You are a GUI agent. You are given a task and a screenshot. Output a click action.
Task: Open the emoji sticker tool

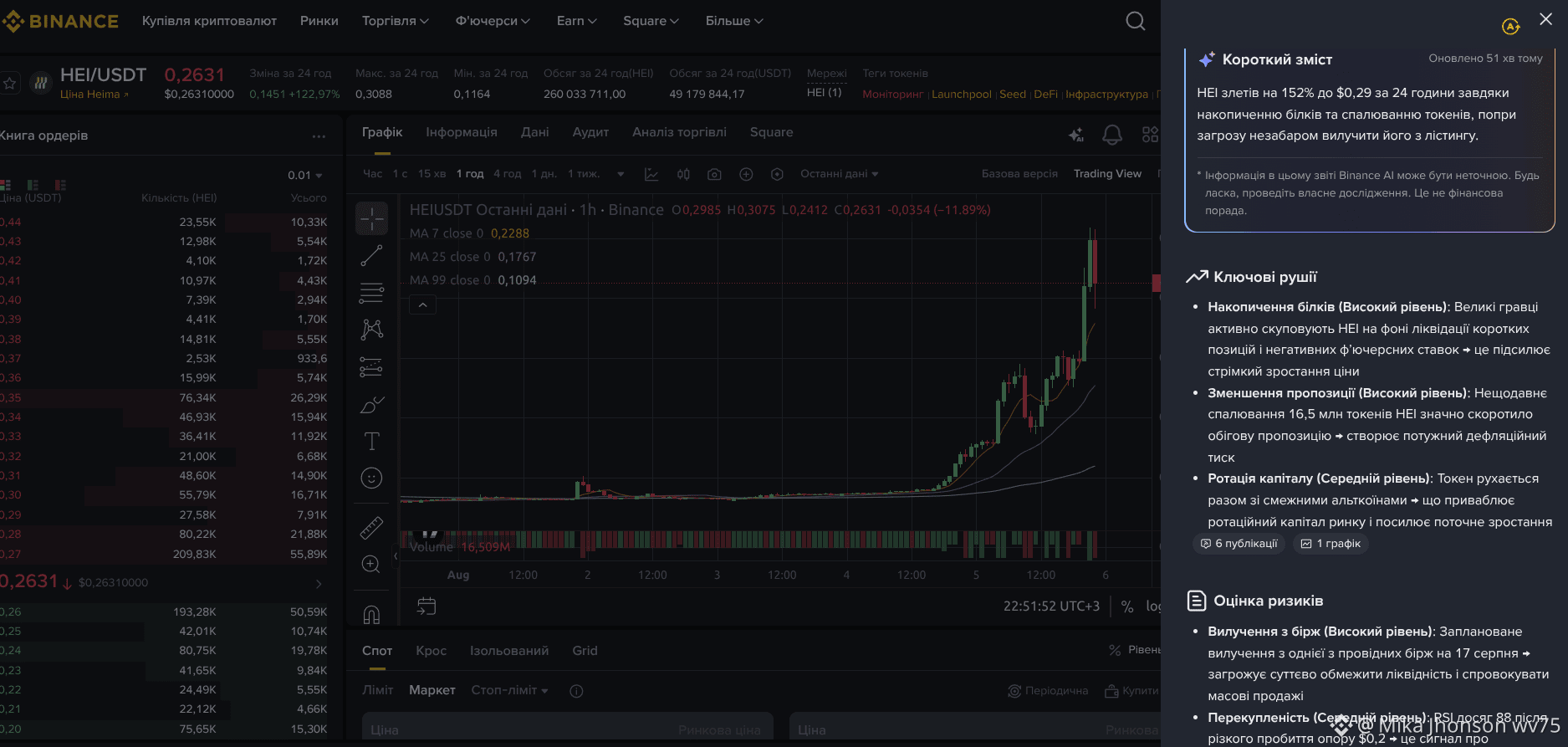pyautogui.click(x=371, y=478)
